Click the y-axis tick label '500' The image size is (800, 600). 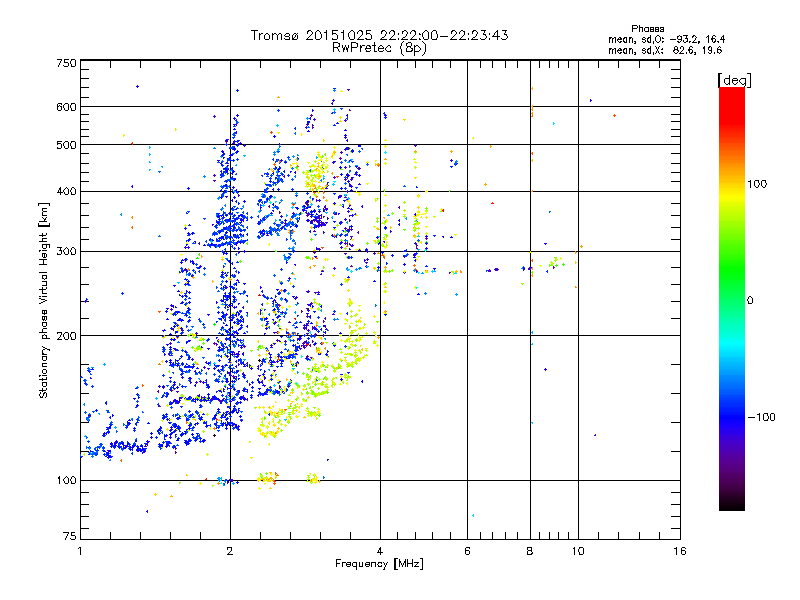click(66, 145)
